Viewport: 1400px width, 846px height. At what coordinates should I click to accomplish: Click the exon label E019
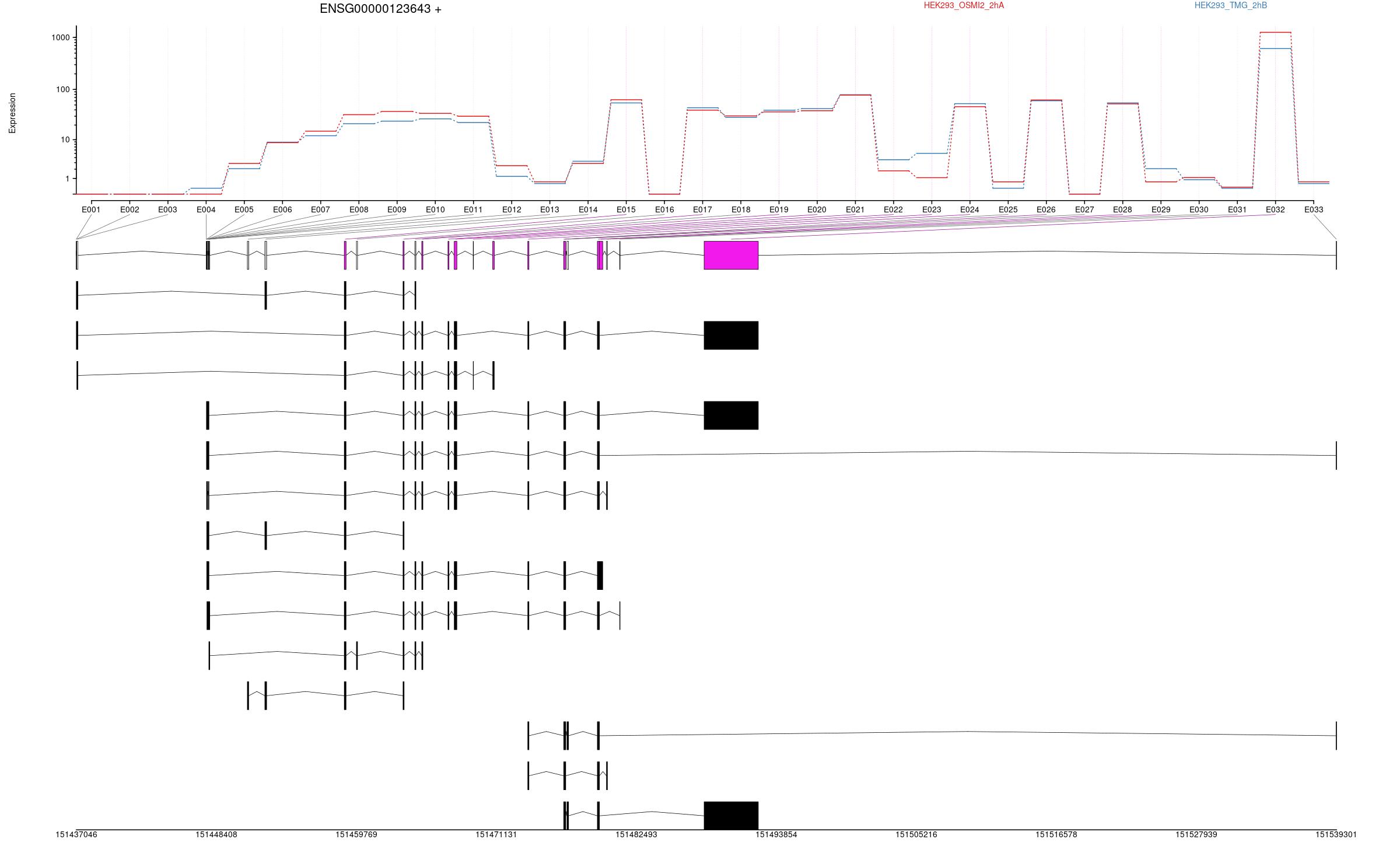coord(779,209)
